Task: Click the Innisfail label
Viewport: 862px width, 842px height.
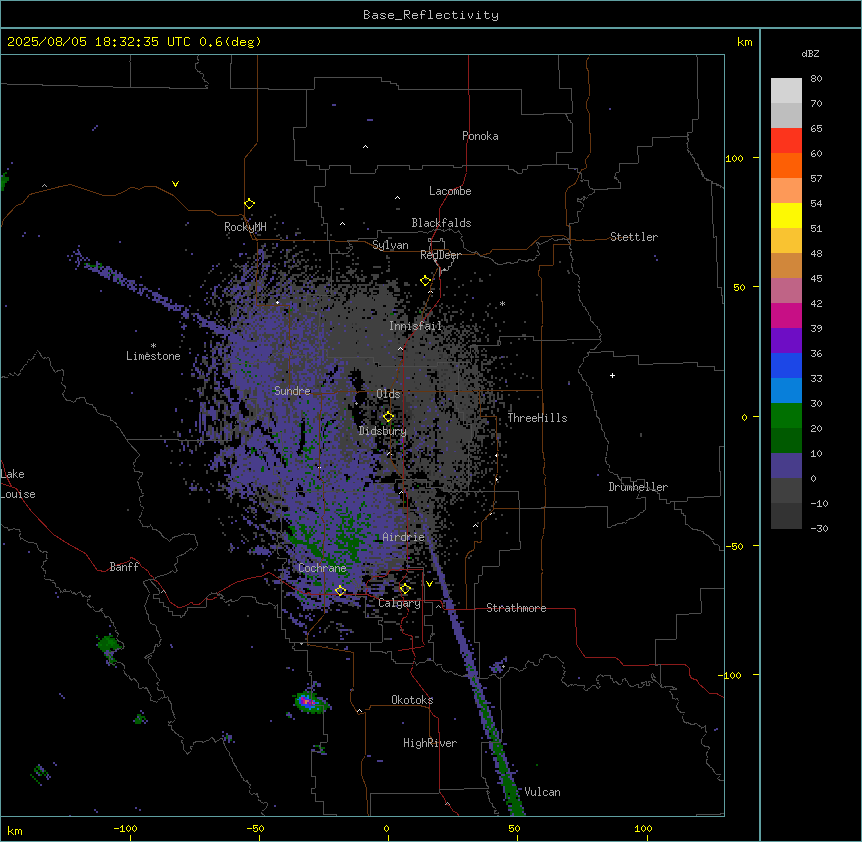Action: pyautogui.click(x=415, y=326)
